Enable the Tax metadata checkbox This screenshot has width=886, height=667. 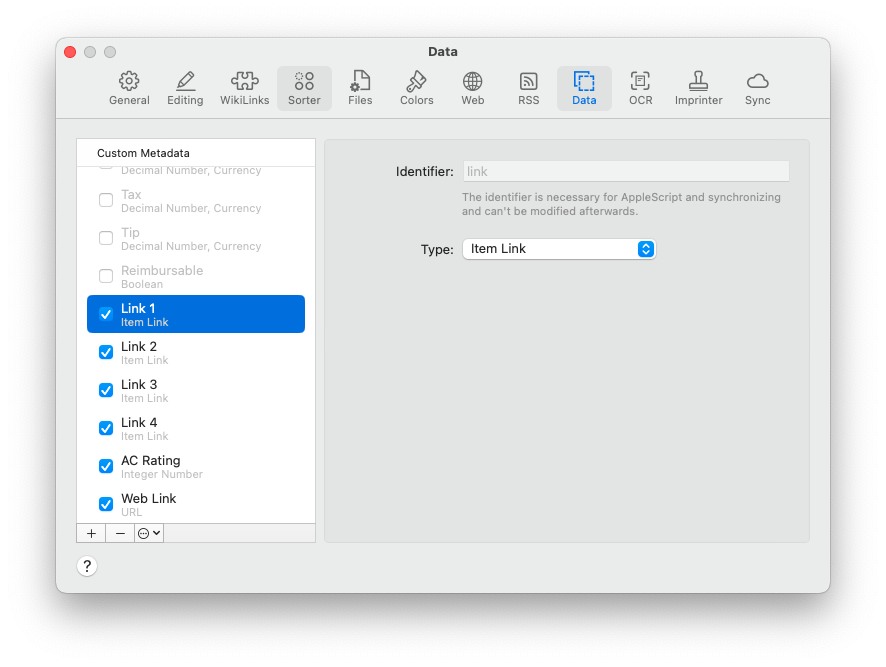coord(106,200)
